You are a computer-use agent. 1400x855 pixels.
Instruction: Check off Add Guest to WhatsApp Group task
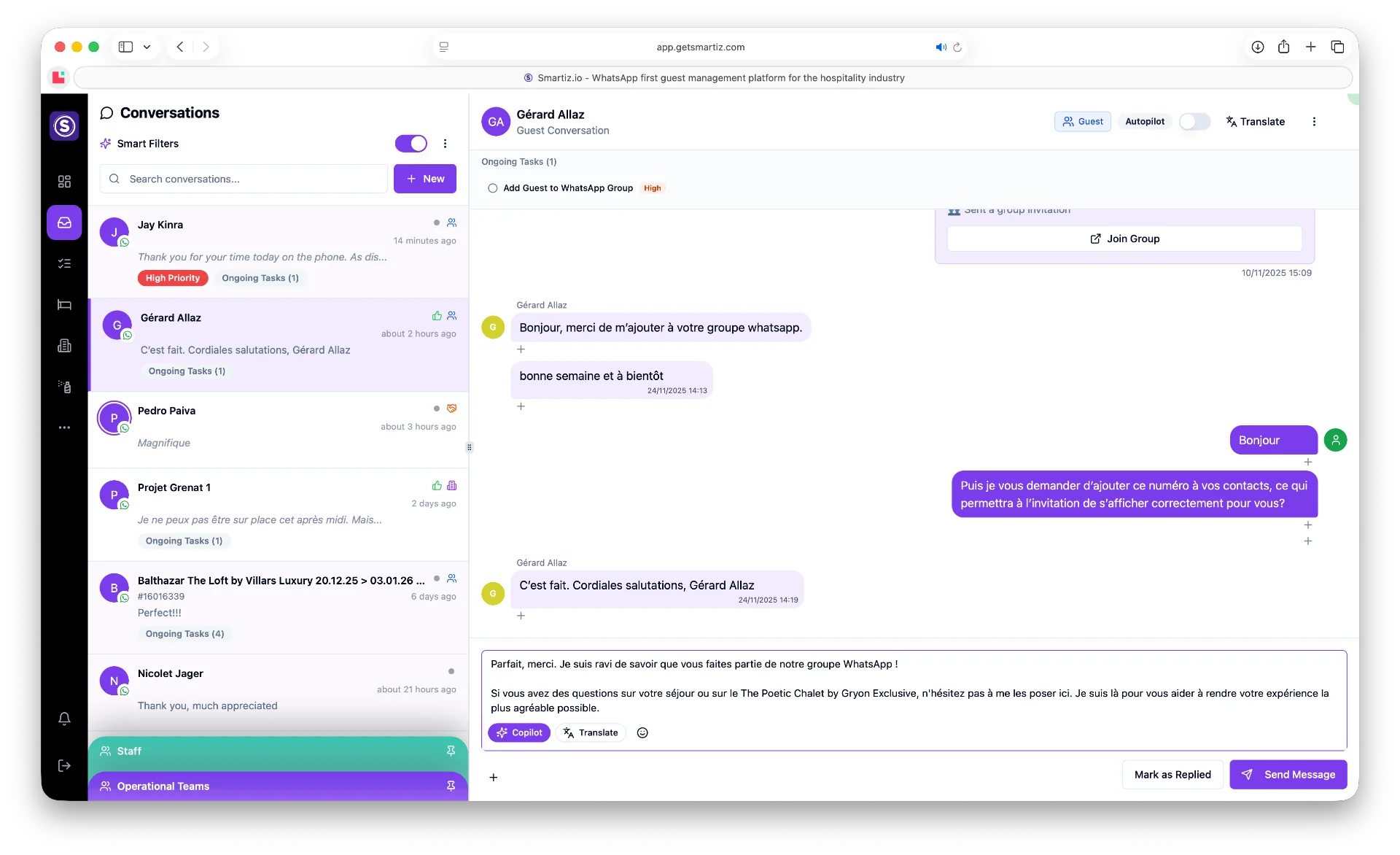pyautogui.click(x=493, y=188)
